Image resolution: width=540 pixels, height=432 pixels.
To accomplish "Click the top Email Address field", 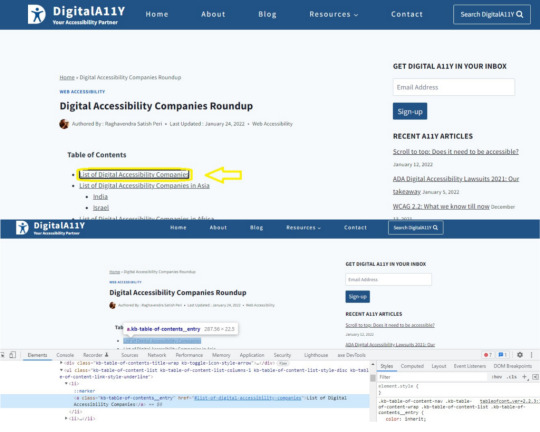I will point(454,87).
